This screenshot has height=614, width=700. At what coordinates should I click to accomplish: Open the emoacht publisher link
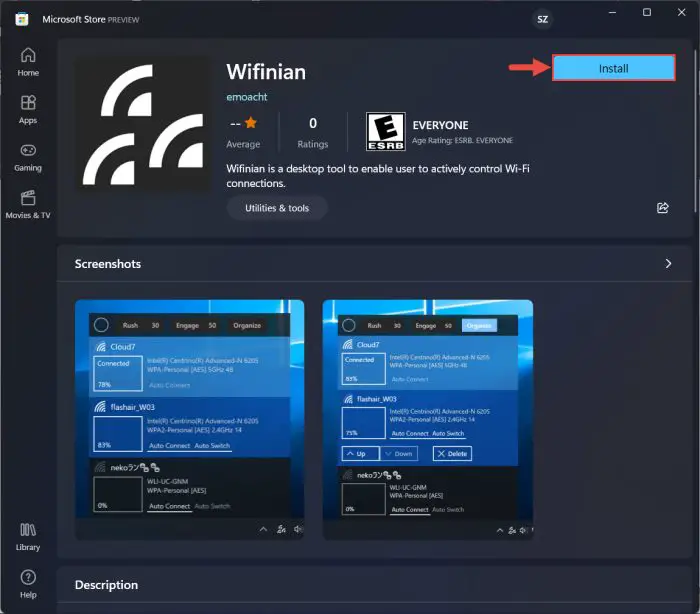(246, 97)
